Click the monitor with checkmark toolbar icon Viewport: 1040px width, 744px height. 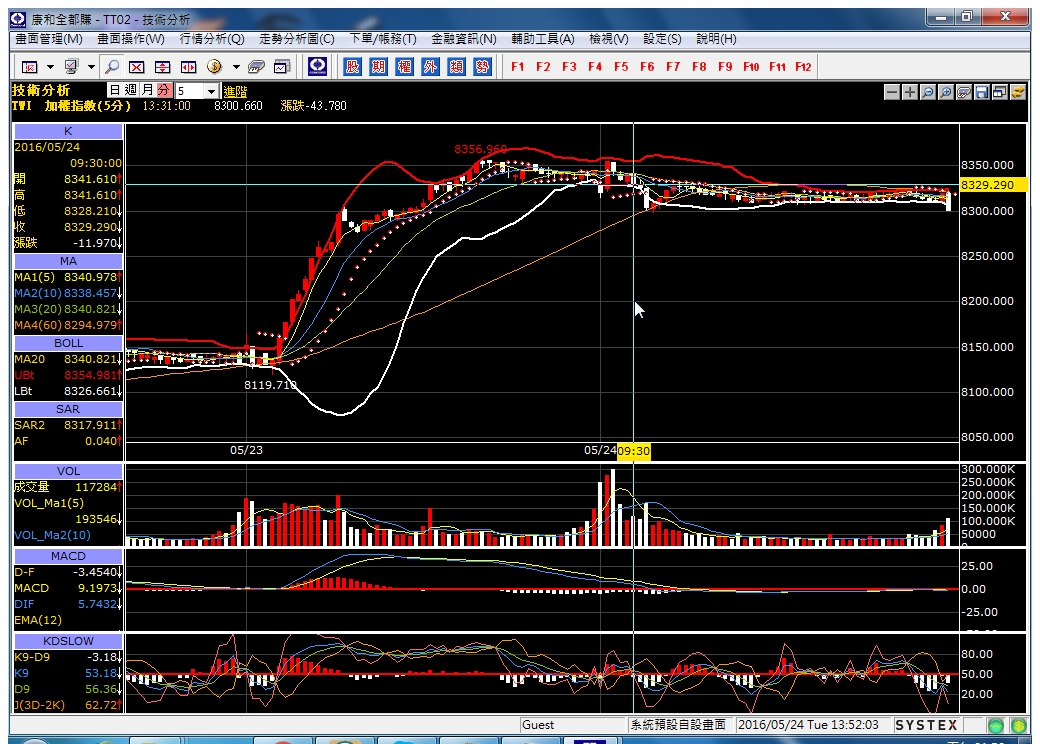pyautogui.click(x=71, y=67)
